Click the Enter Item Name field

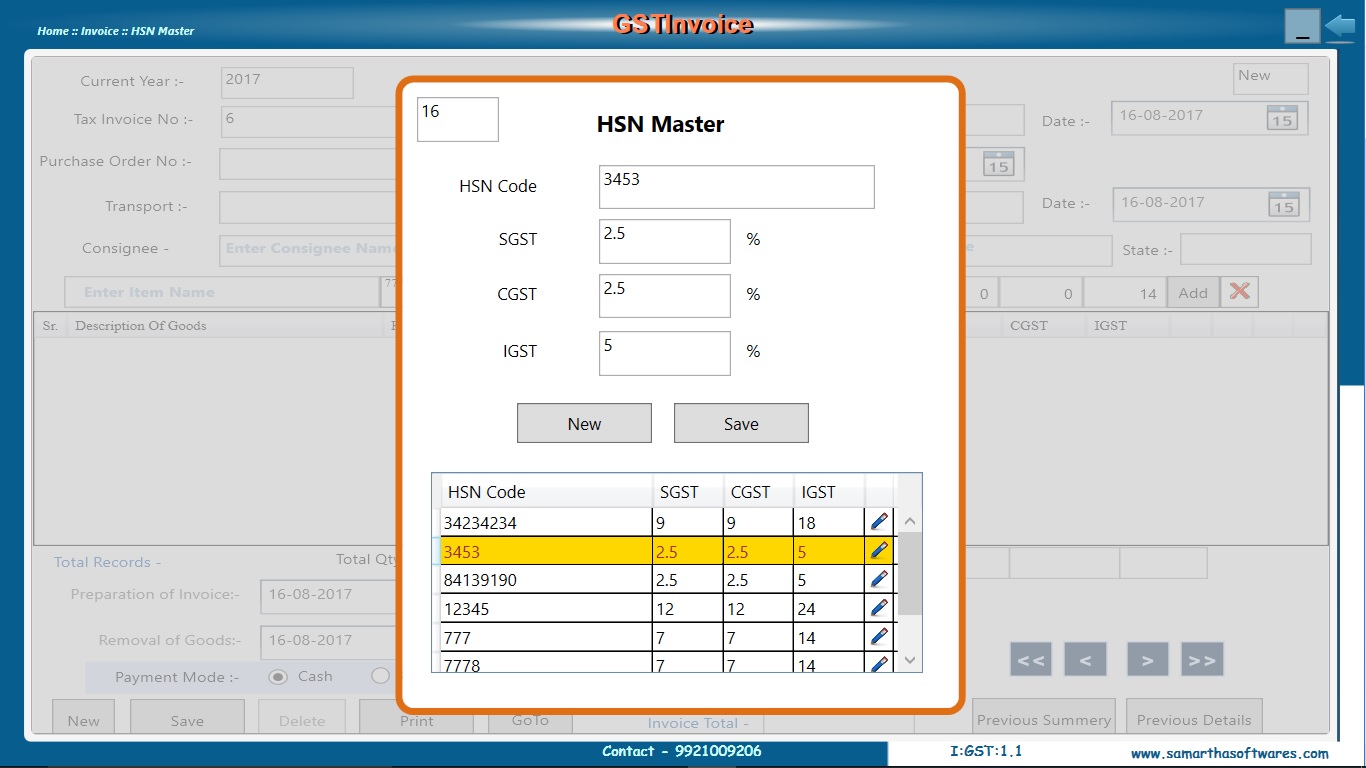(222, 292)
